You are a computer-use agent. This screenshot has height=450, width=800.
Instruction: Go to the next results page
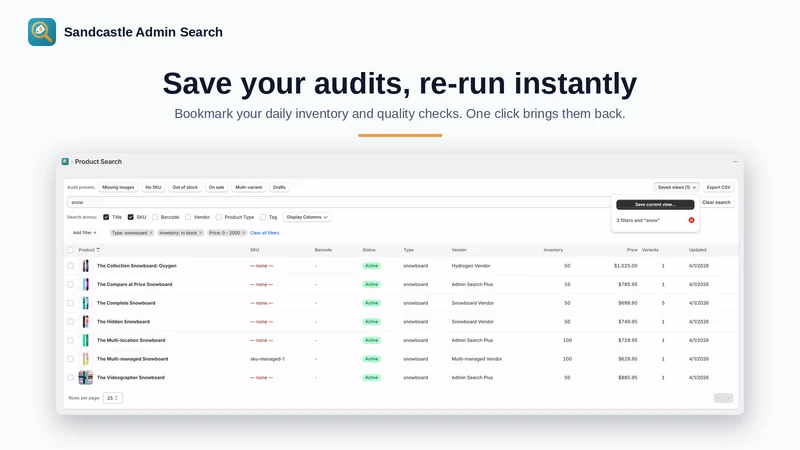click(729, 398)
